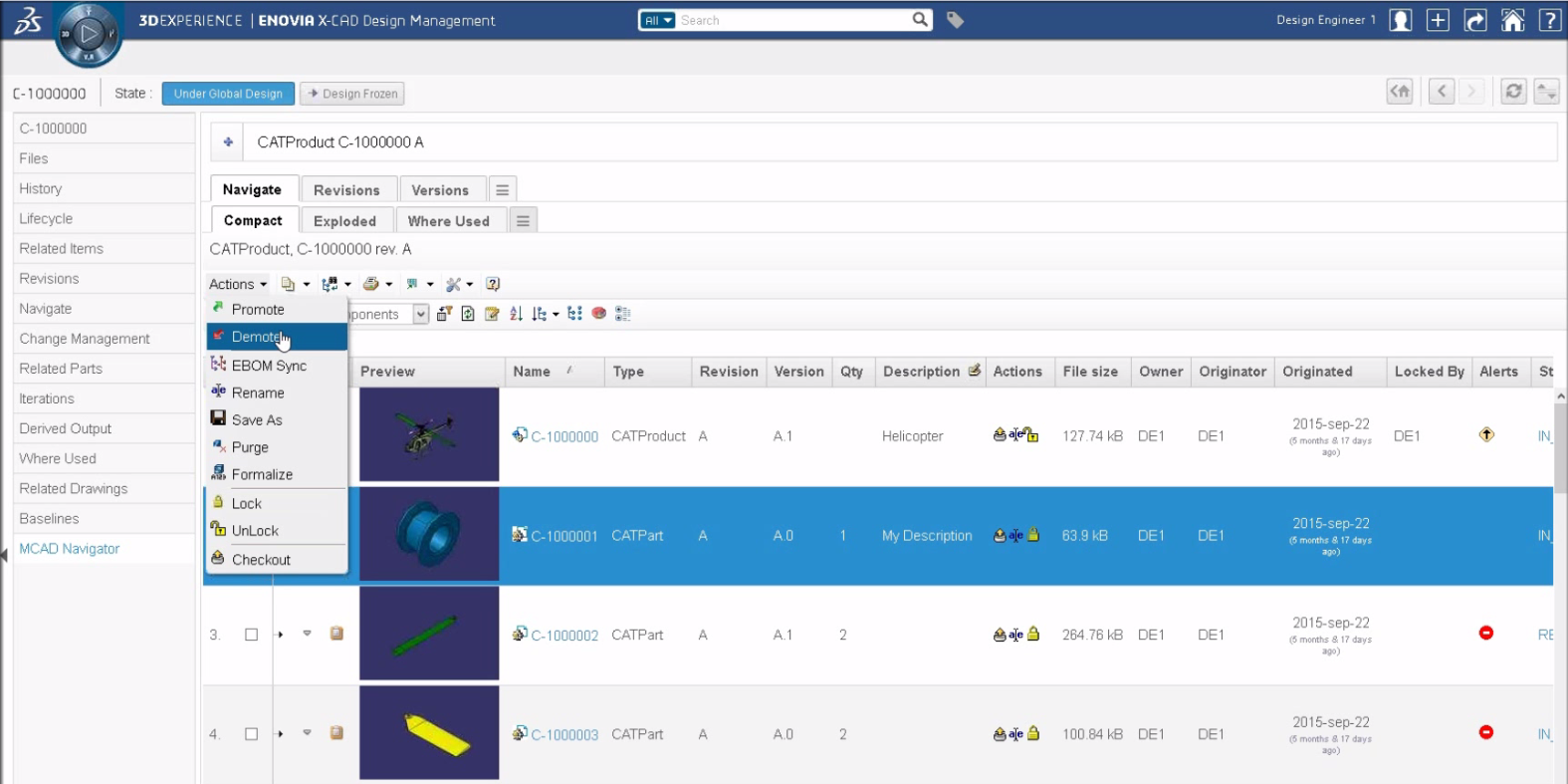This screenshot has width=1568, height=784.
Task: Click the toolbar help question-mark icon
Action: (x=493, y=284)
